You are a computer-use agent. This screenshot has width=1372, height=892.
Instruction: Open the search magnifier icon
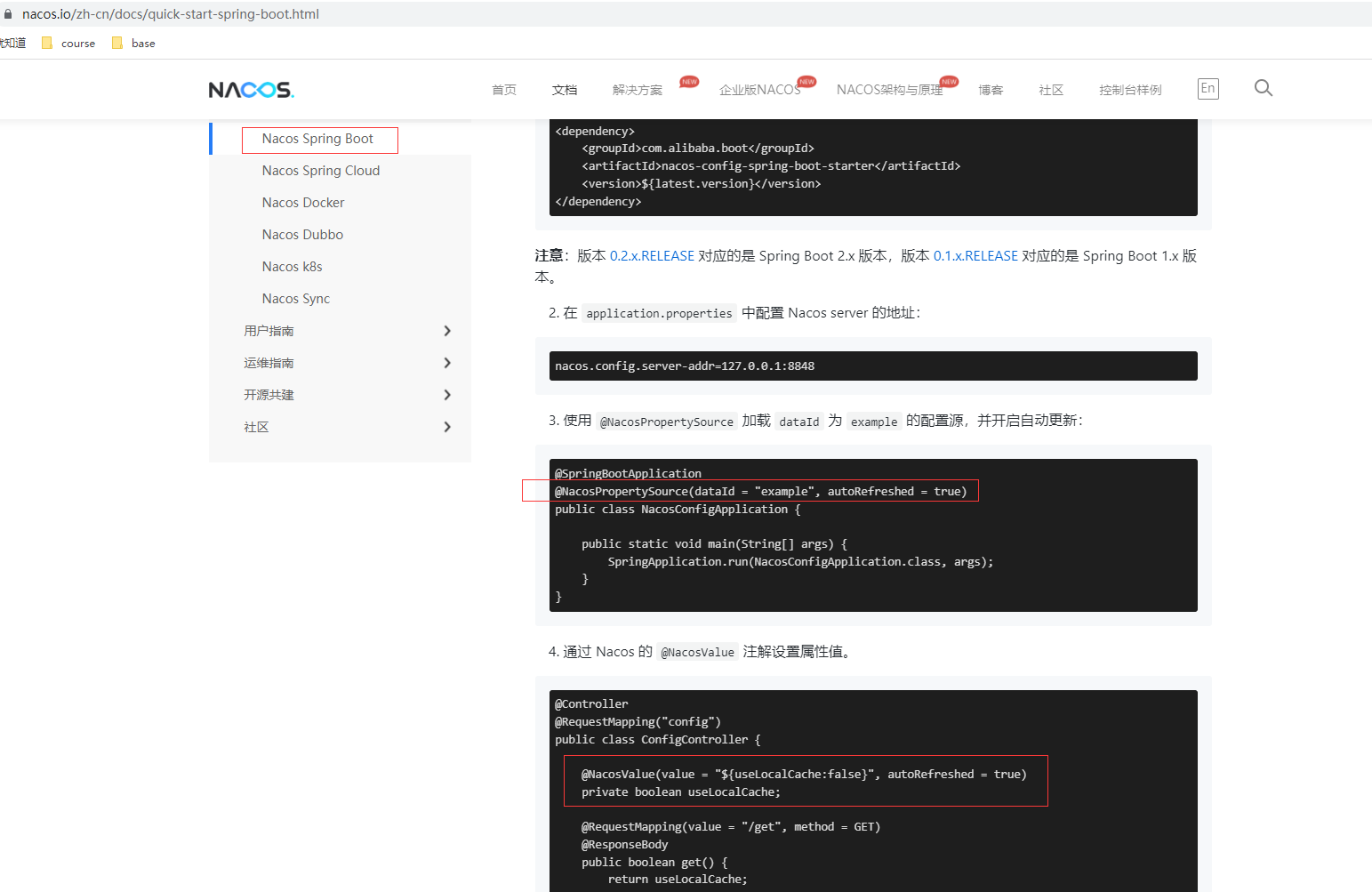1263,88
